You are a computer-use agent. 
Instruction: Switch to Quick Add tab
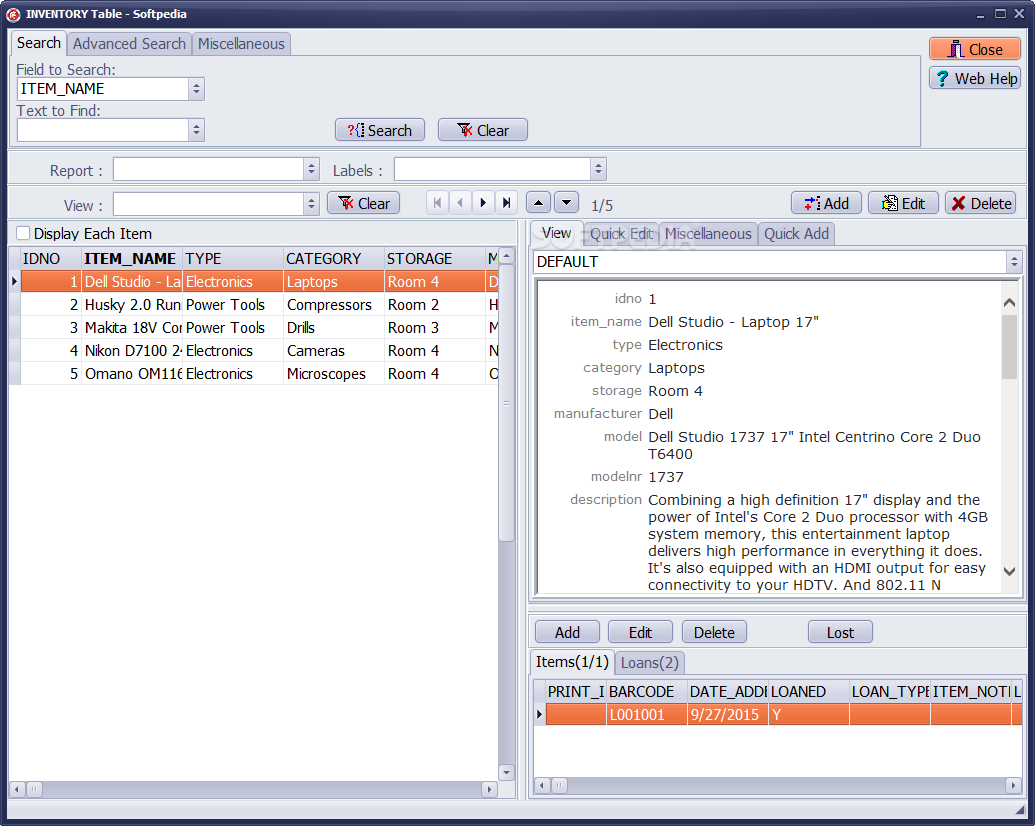[796, 234]
